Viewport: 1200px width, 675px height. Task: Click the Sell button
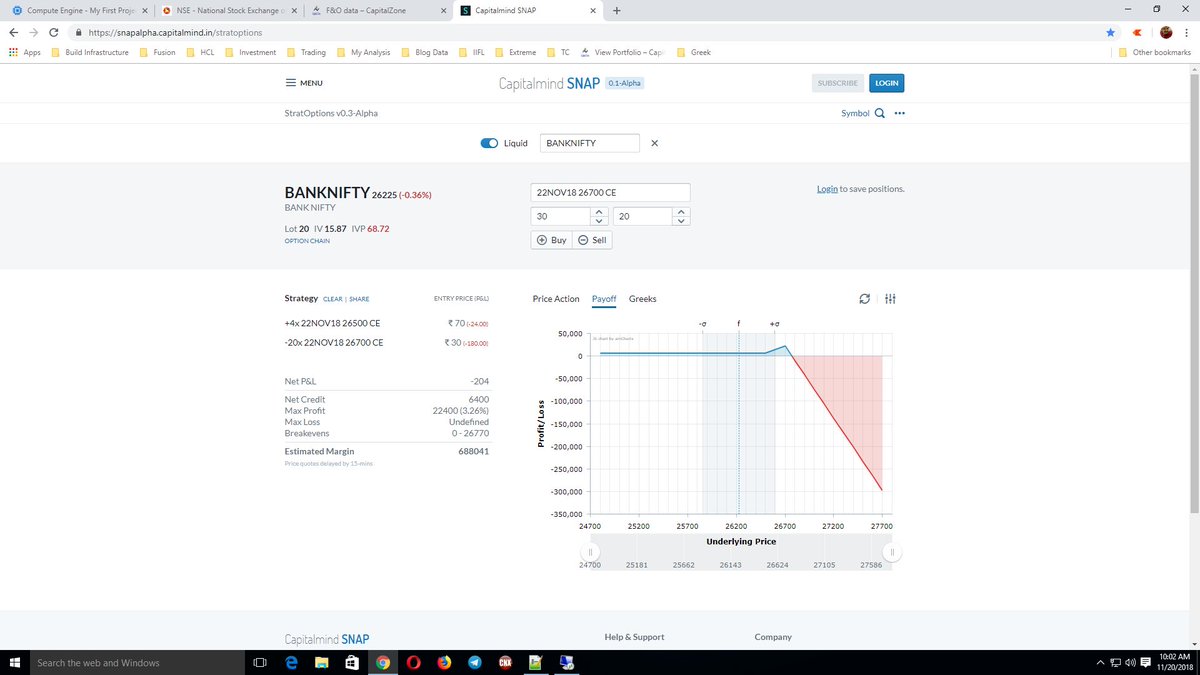point(592,240)
